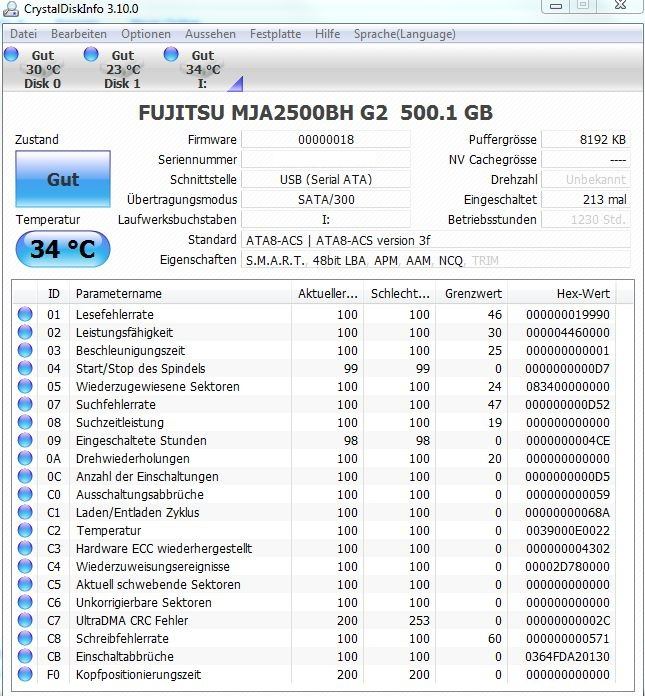
Task: Select hex value 0000000004CE
Action: click(x=567, y=441)
